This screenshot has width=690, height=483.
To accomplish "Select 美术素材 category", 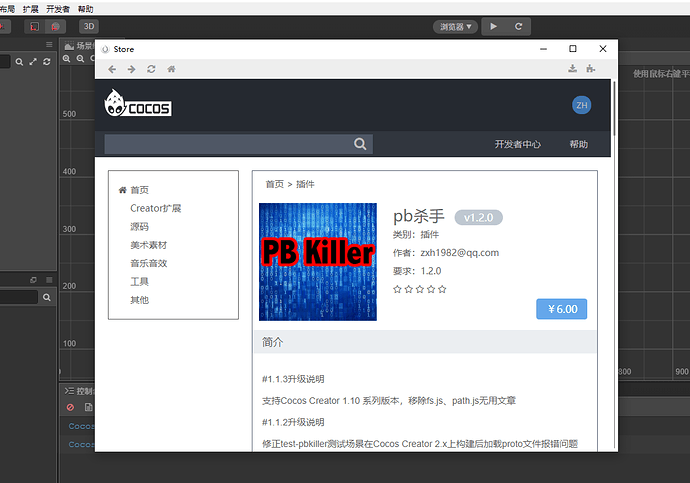I will [149, 245].
